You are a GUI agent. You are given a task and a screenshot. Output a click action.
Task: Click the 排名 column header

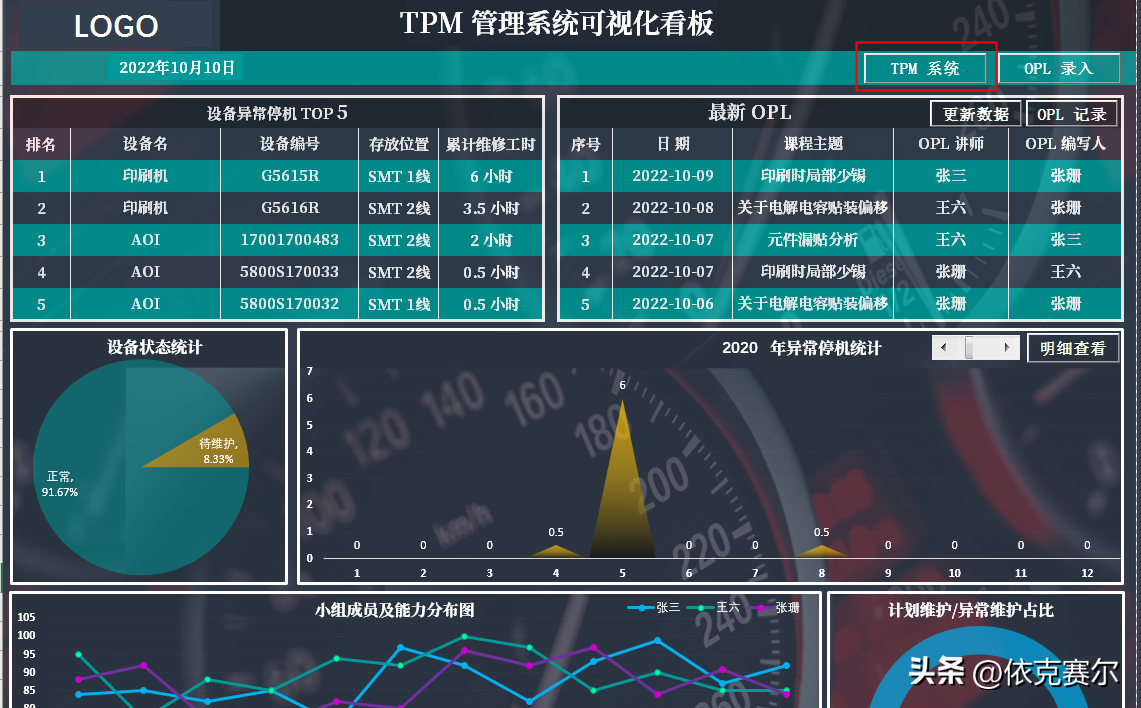tap(41, 144)
